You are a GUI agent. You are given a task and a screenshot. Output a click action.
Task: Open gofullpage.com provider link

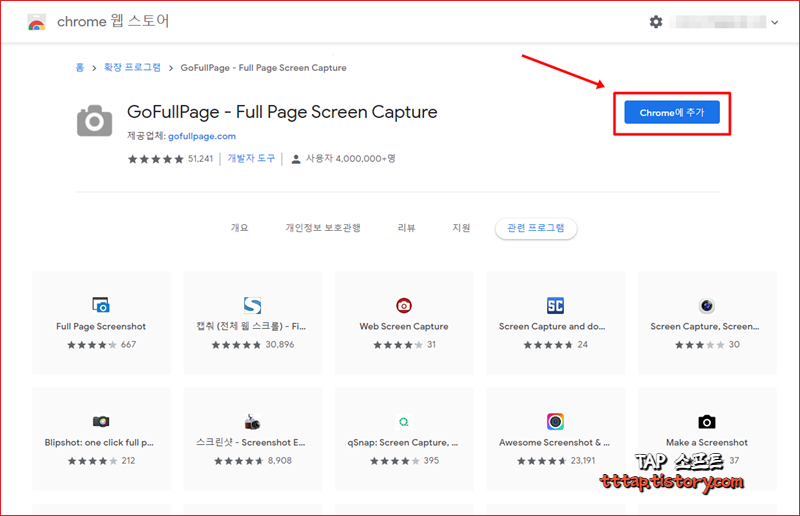click(x=202, y=136)
